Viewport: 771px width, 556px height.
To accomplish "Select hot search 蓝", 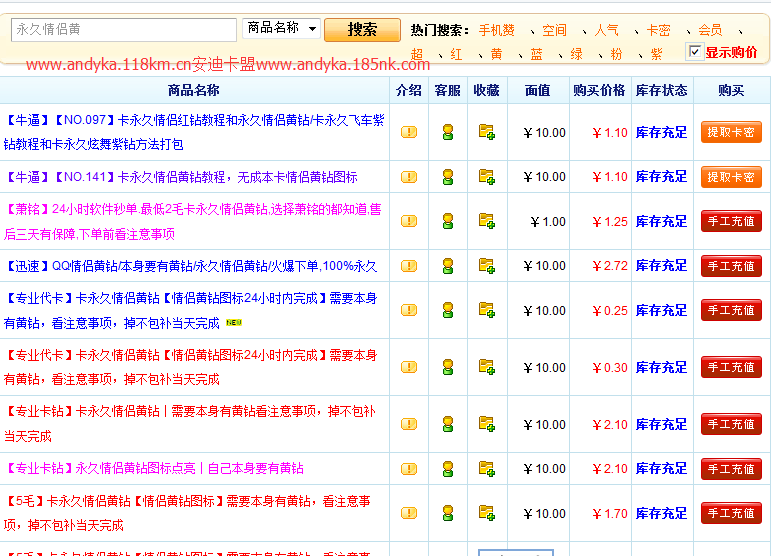I will coord(536,54).
